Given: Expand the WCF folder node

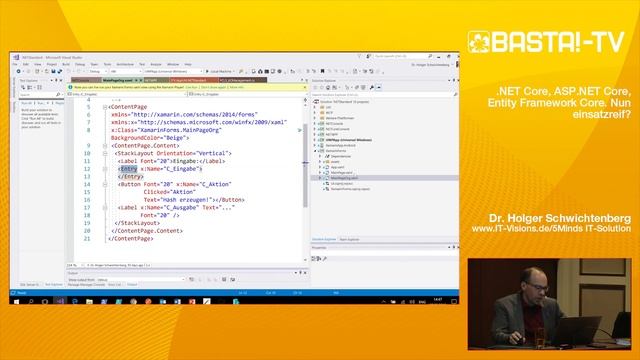Looking at the screenshot, I should click(x=315, y=113).
